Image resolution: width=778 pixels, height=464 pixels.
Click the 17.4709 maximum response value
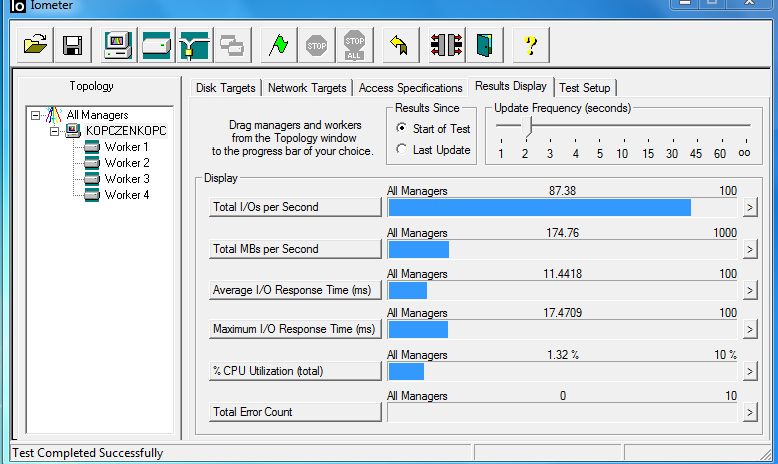[562, 313]
